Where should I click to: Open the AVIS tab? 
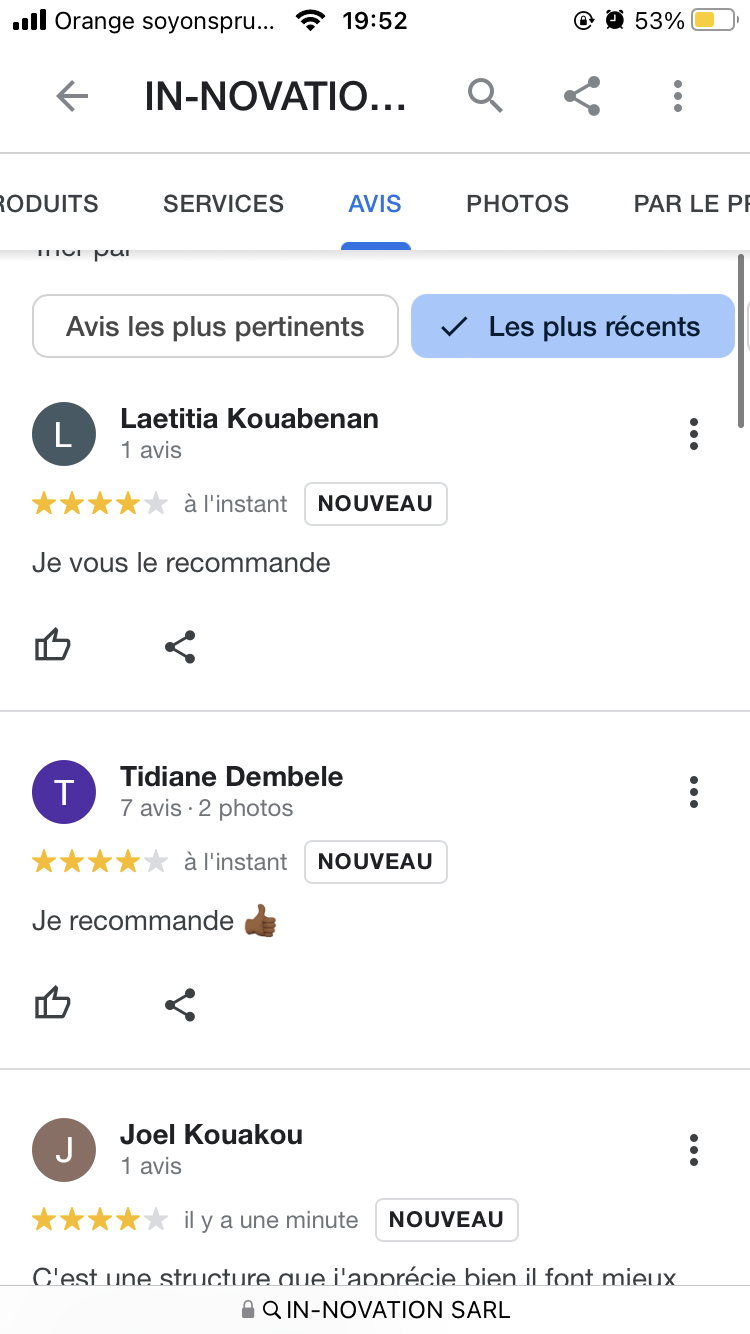(x=375, y=204)
